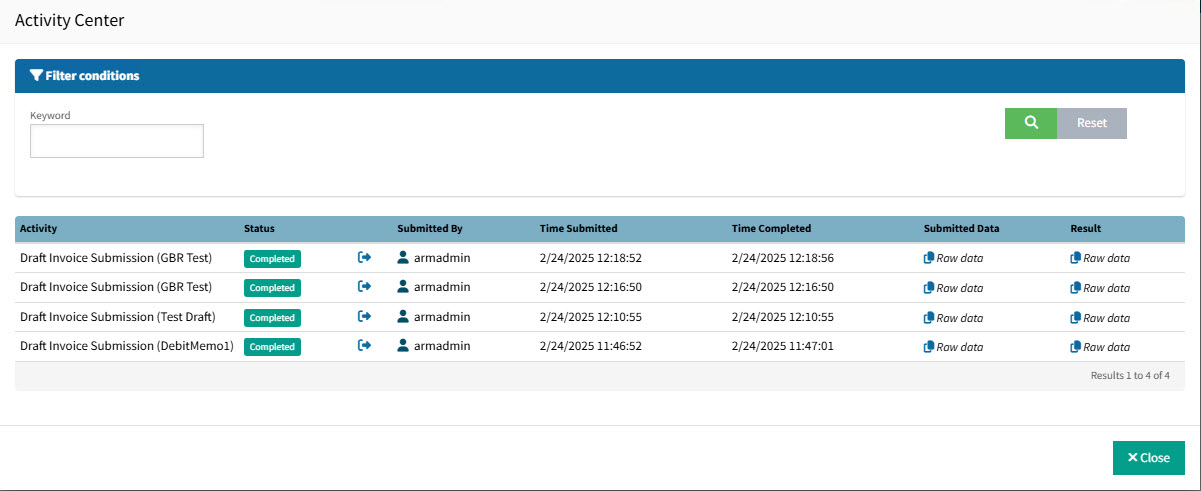Click the Completed badge in the DebitMemo1 row
This screenshot has height=491, width=1201.
click(272, 347)
